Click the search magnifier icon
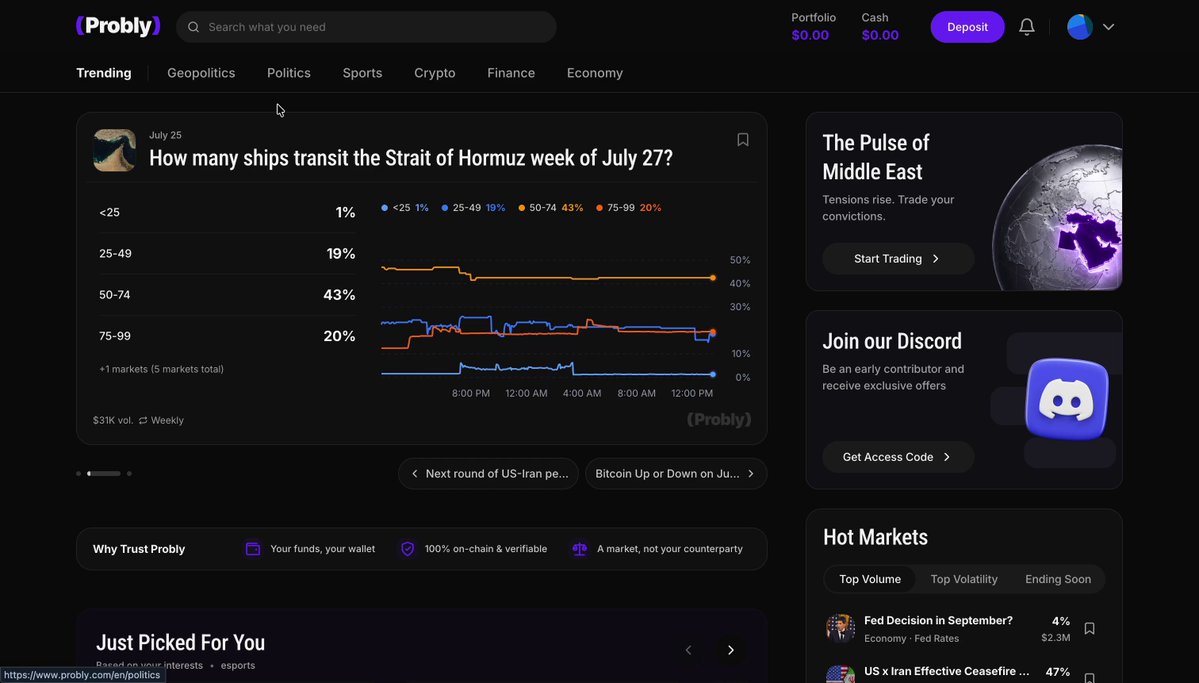The height and width of the screenshot is (683, 1199). coord(193,27)
